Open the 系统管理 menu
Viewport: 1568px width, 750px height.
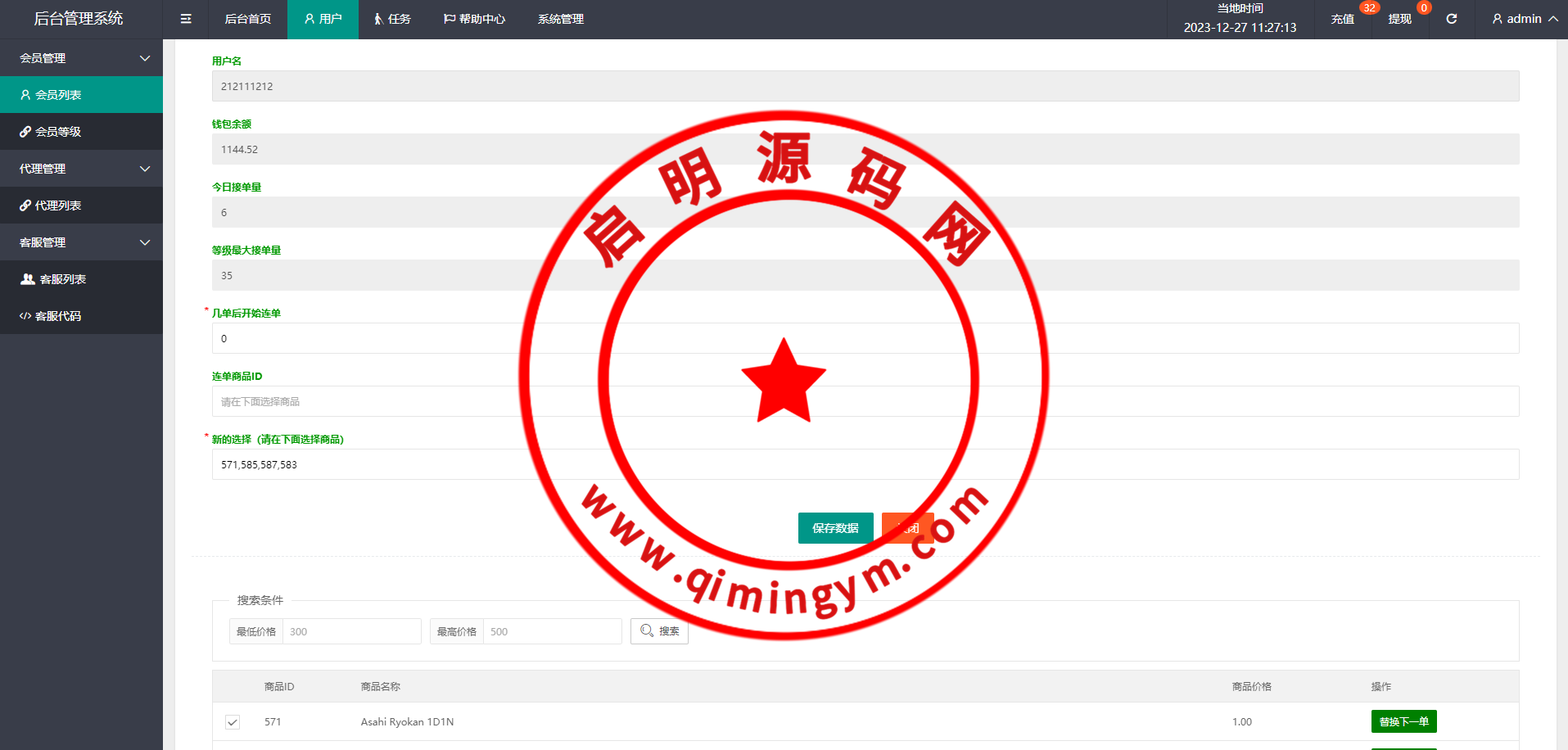coord(560,19)
